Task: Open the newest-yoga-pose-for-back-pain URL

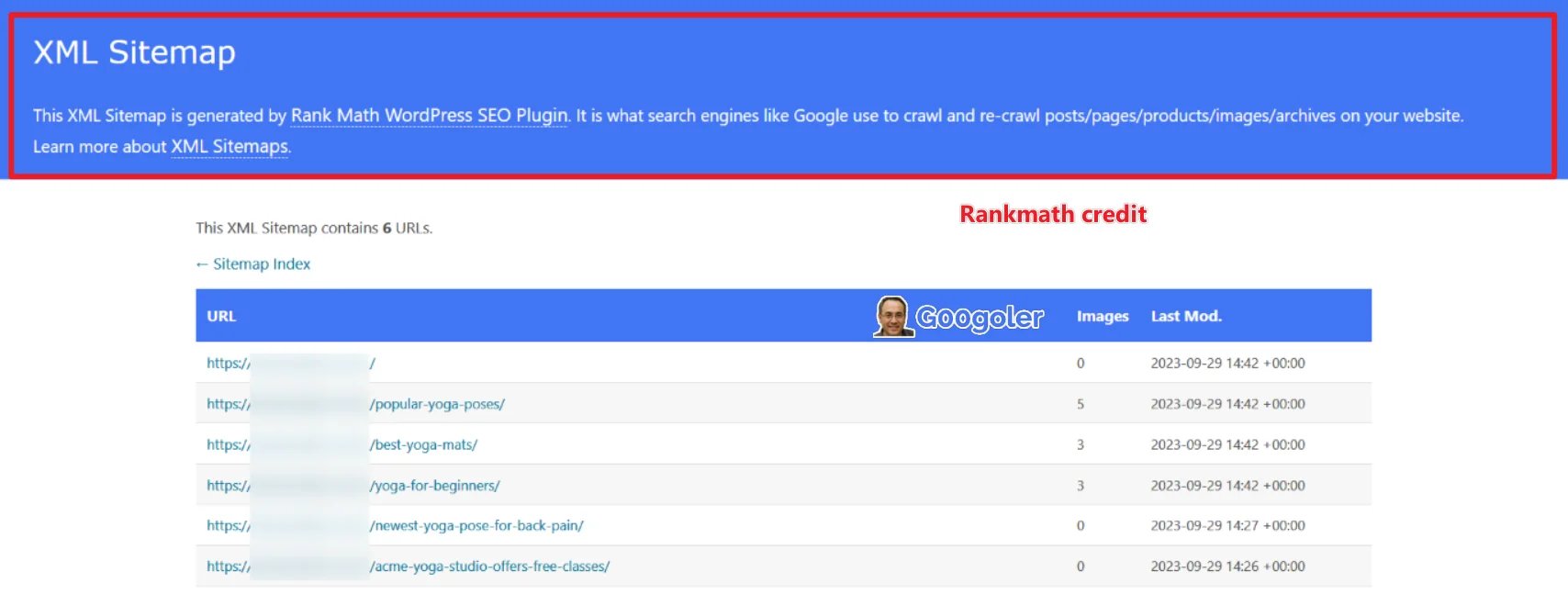Action: (395, 526)
